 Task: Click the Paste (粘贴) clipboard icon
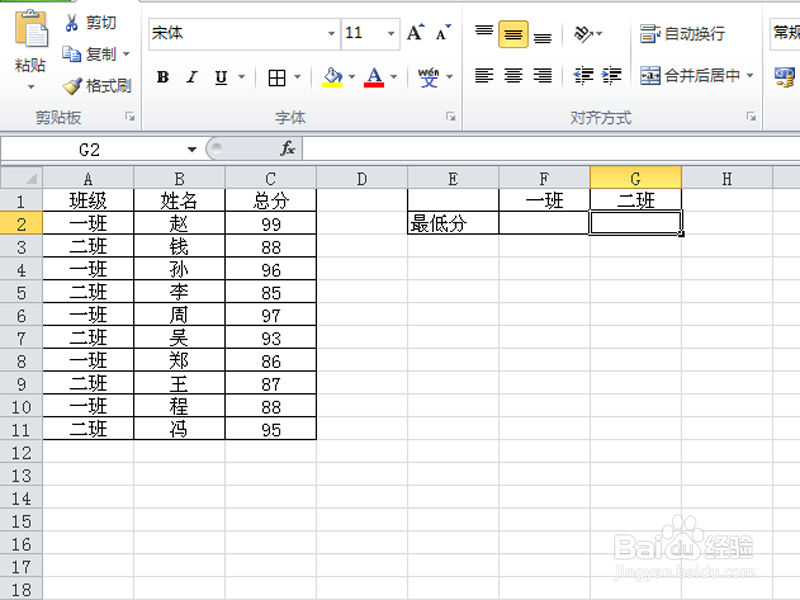(x=31, y=30)
